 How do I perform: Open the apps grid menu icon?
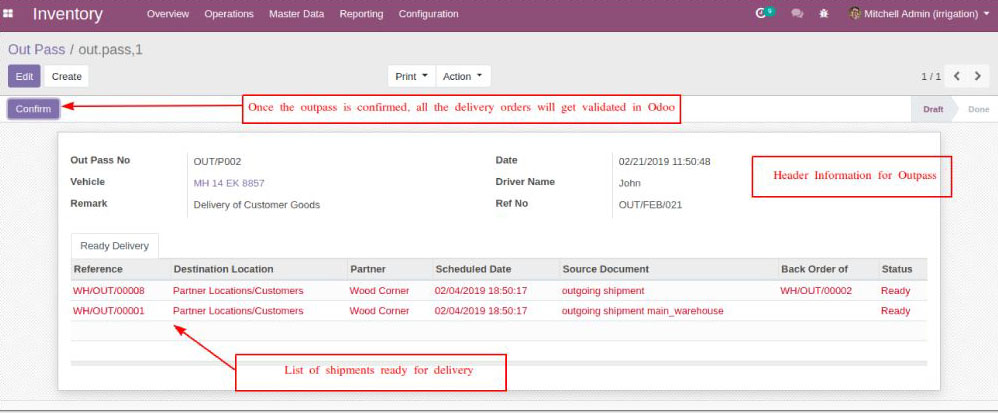tap(8, 13)
